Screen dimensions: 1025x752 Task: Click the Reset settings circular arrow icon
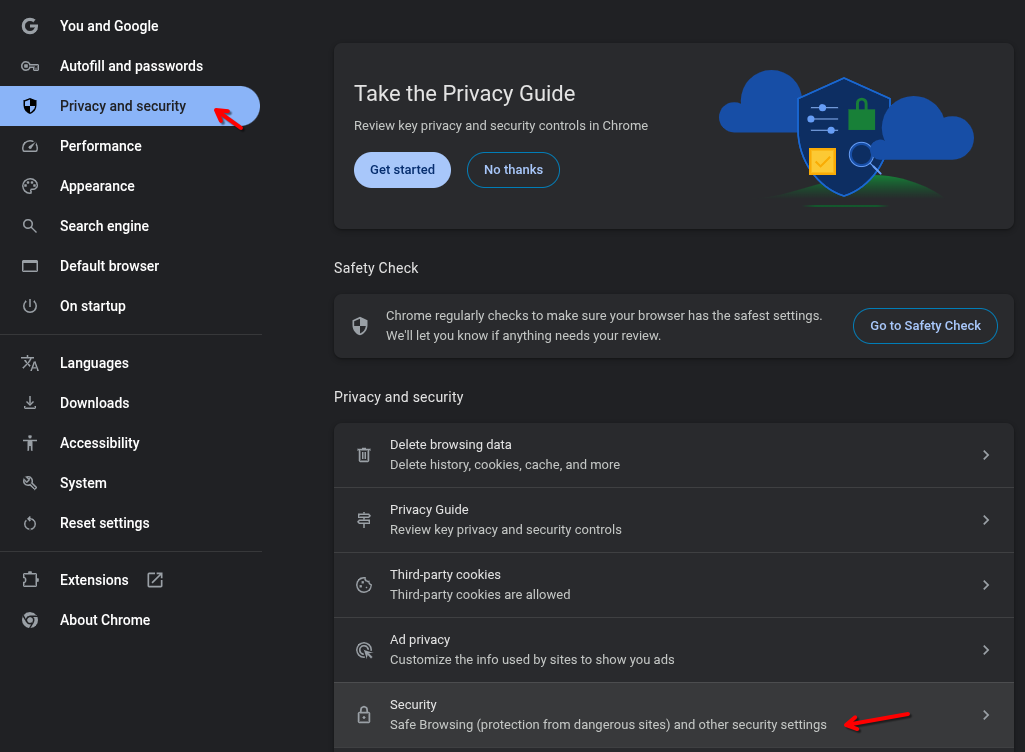point(29,523)
